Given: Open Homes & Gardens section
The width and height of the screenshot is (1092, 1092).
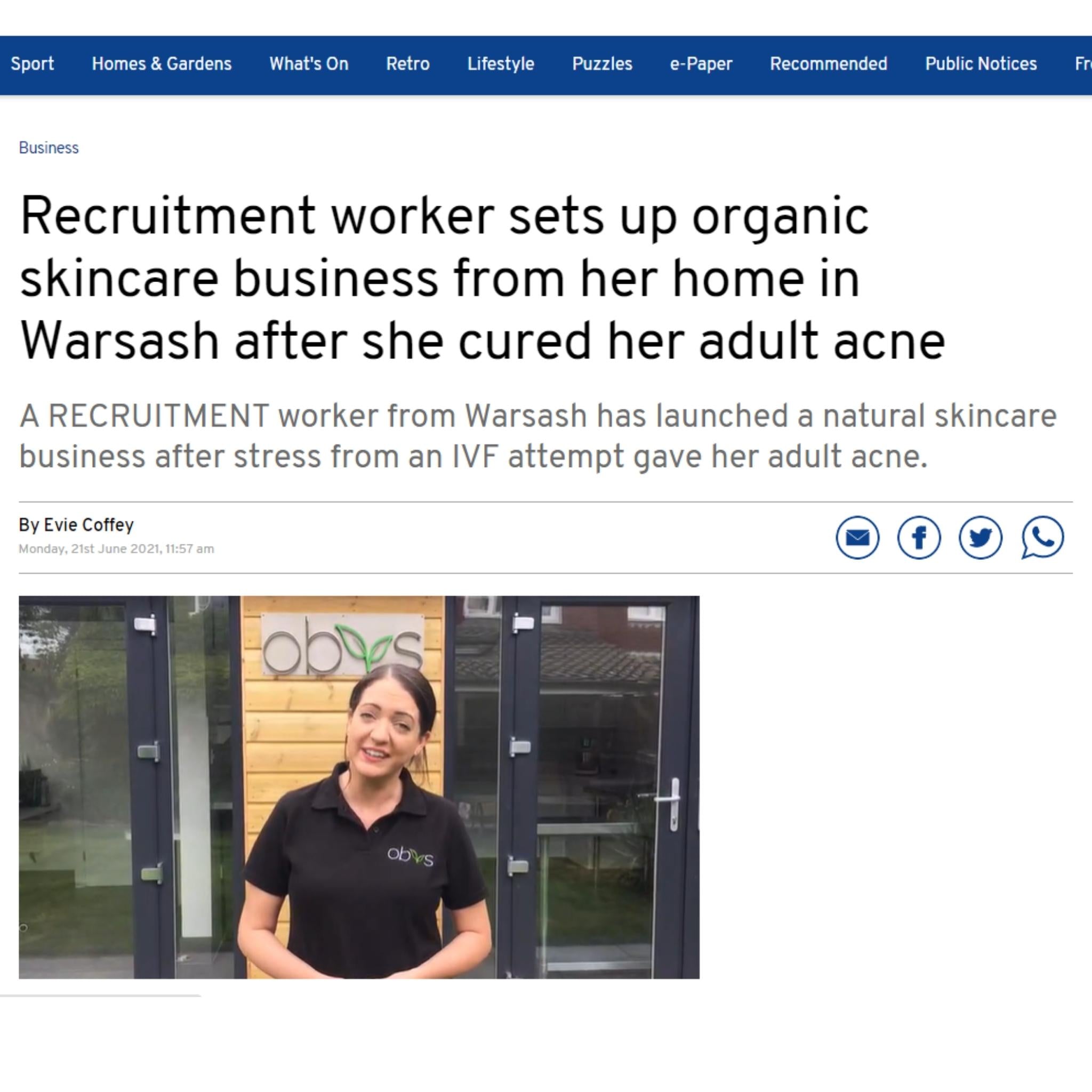Looking at the screenshot, I should pos(162,64).
